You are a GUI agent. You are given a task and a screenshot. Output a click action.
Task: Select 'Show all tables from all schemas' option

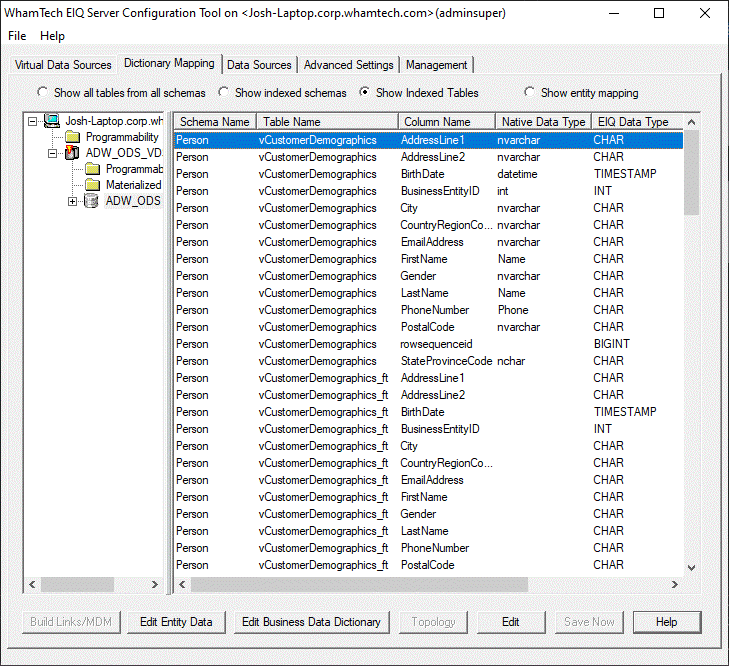[x=42, y=93]
